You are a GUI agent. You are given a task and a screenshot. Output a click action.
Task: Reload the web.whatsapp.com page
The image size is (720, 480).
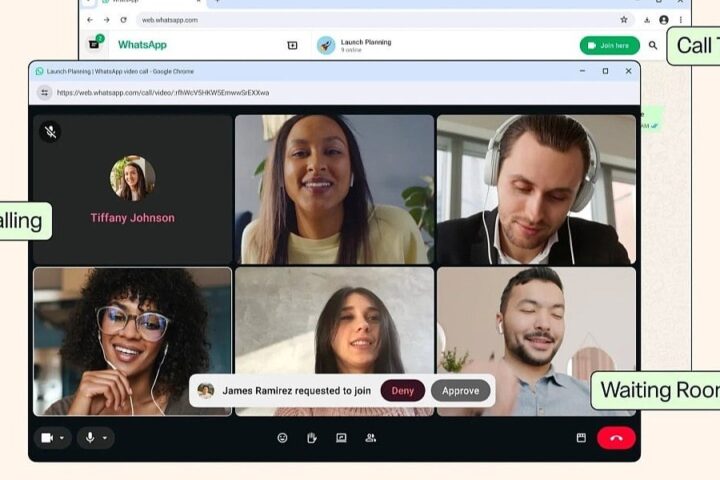pyautogui.click(x=124, y=20)
